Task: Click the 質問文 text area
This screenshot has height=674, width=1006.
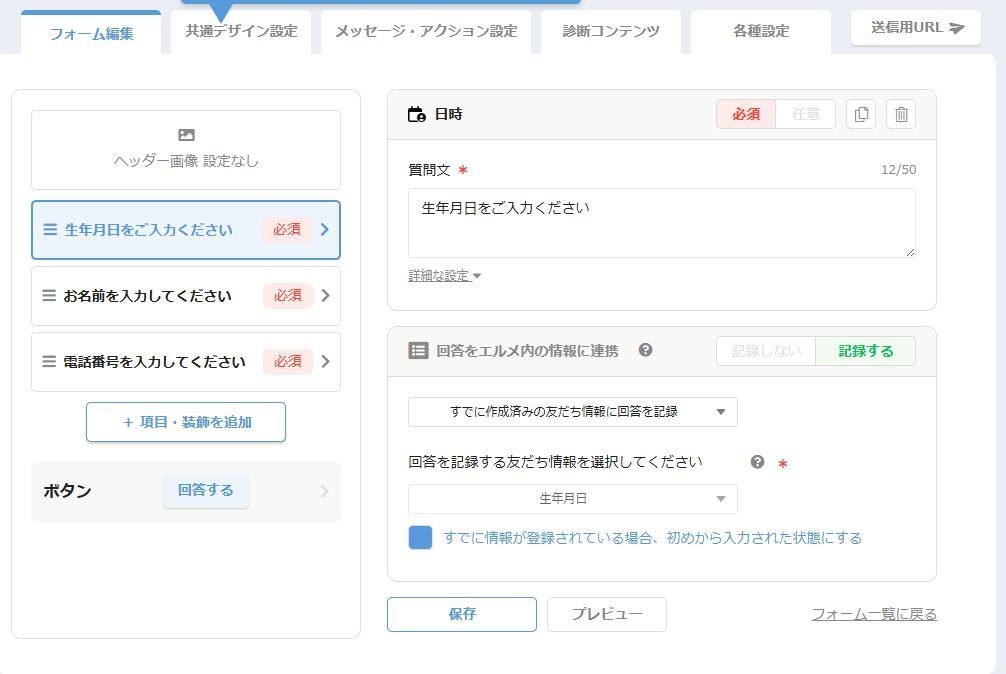Action: tap(661, 223)
